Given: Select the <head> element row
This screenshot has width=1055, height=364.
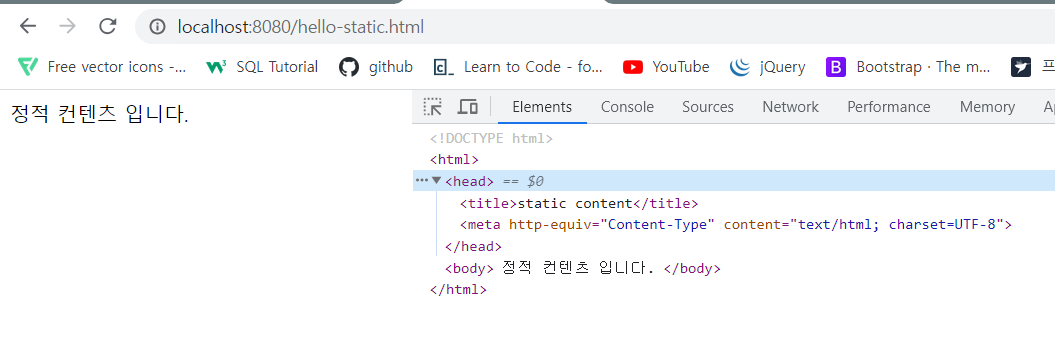Looking at the screenshot, I should pos(733,181).
